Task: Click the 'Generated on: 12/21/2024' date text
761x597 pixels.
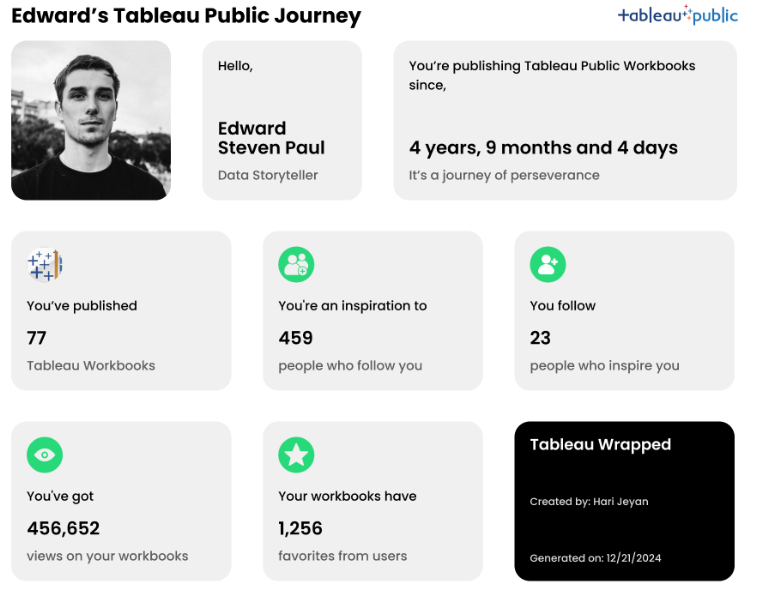Action: point(596,558)
